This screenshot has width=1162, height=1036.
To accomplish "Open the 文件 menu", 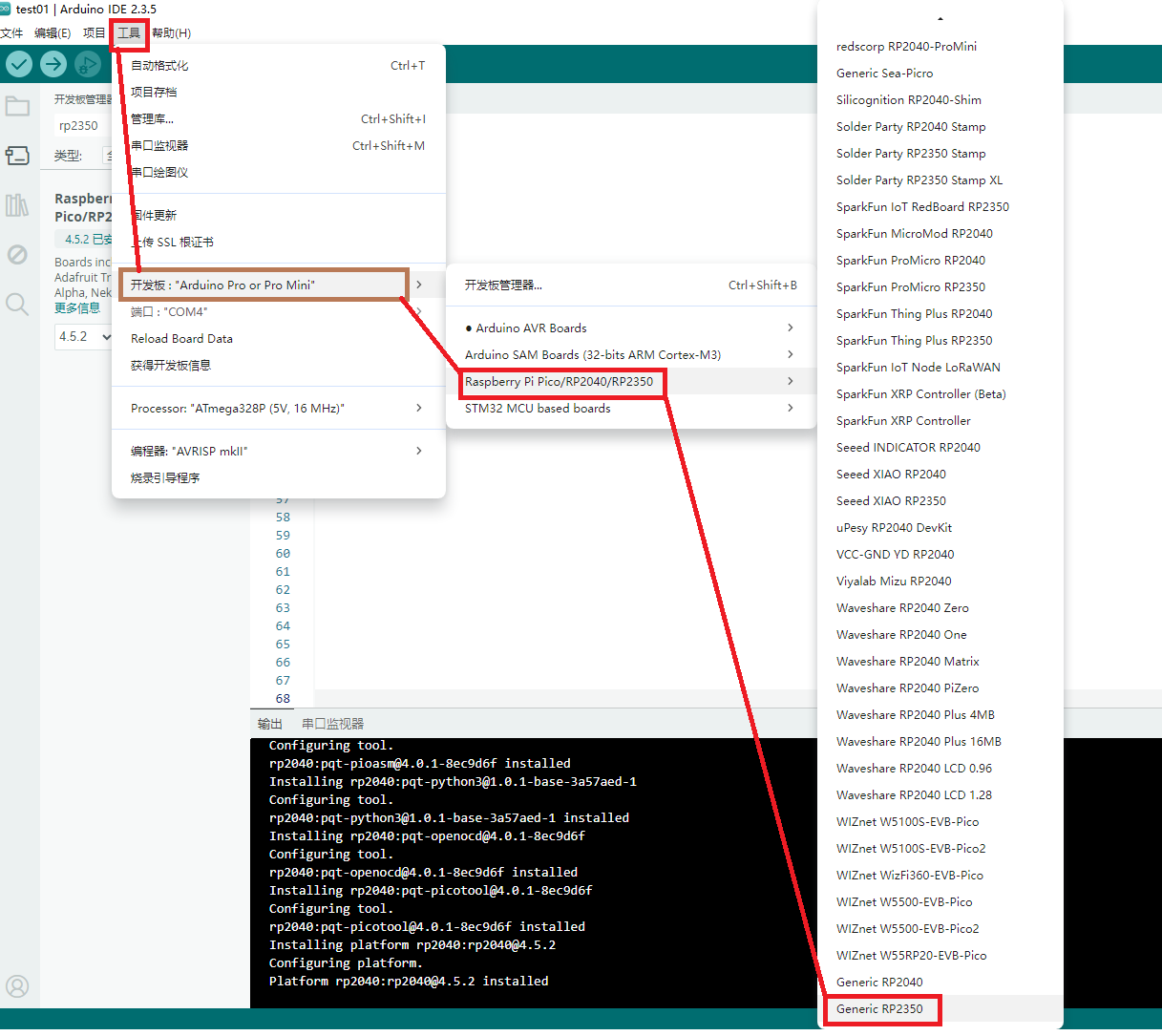I will point(11,32).
